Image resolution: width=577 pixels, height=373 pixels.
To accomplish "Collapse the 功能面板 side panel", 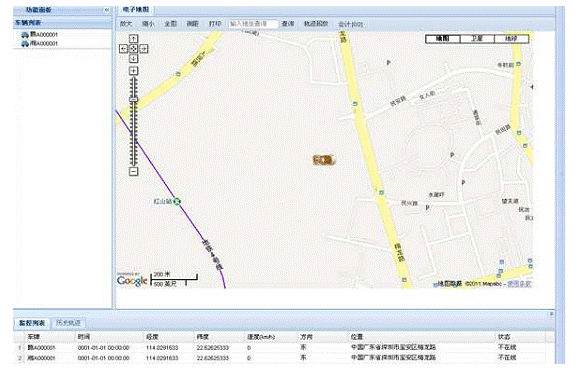I will tap(107, 10).
